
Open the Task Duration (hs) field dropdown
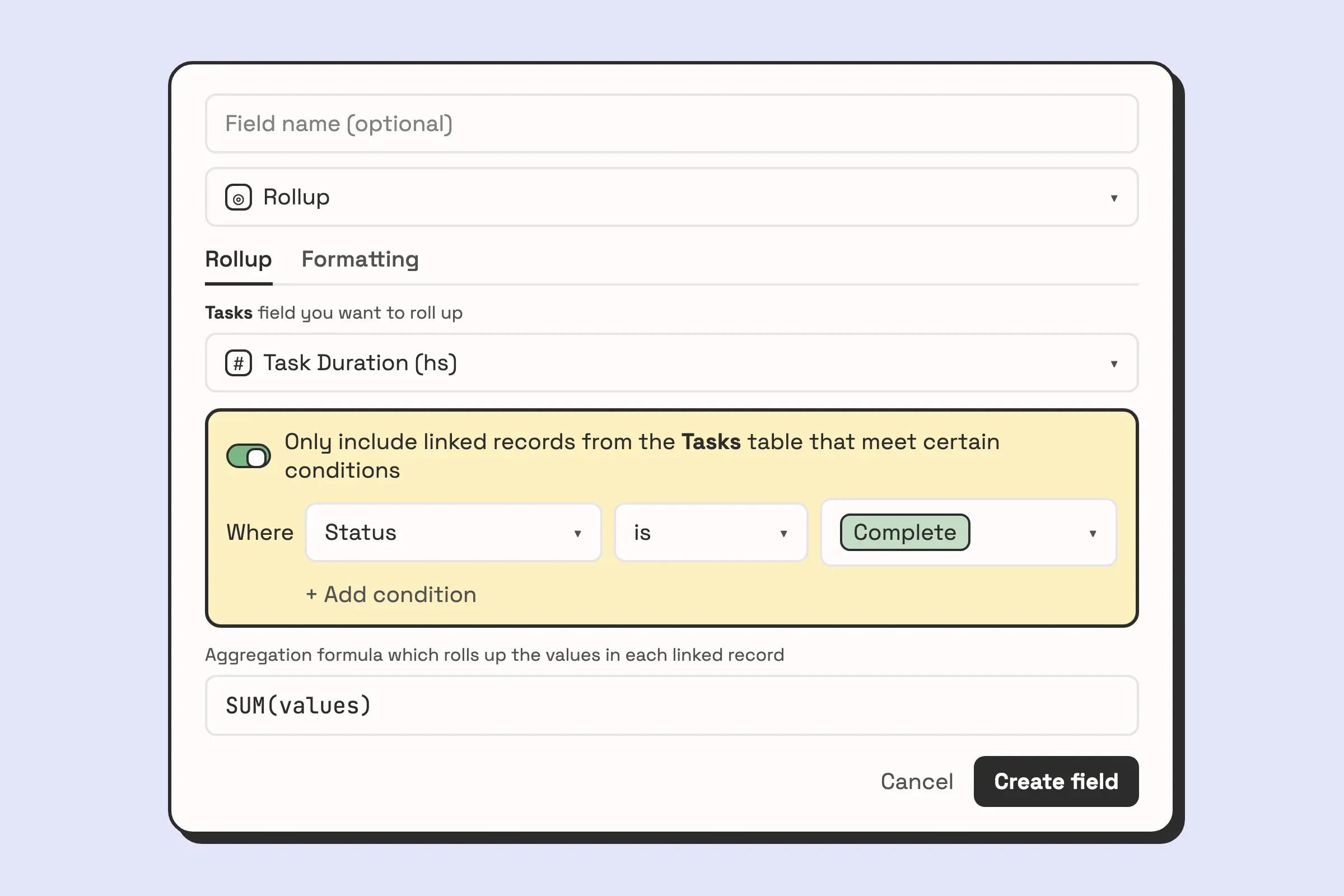click(671, 363)
